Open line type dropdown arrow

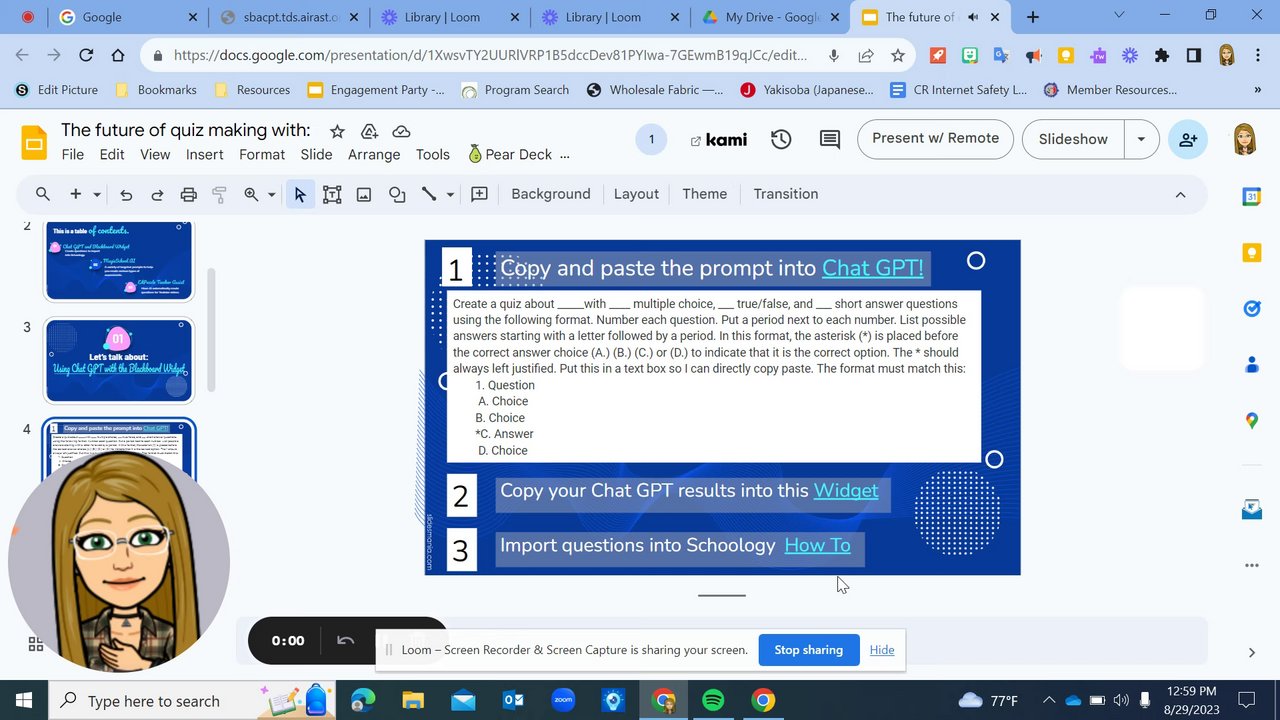click(x=450, y=194)
